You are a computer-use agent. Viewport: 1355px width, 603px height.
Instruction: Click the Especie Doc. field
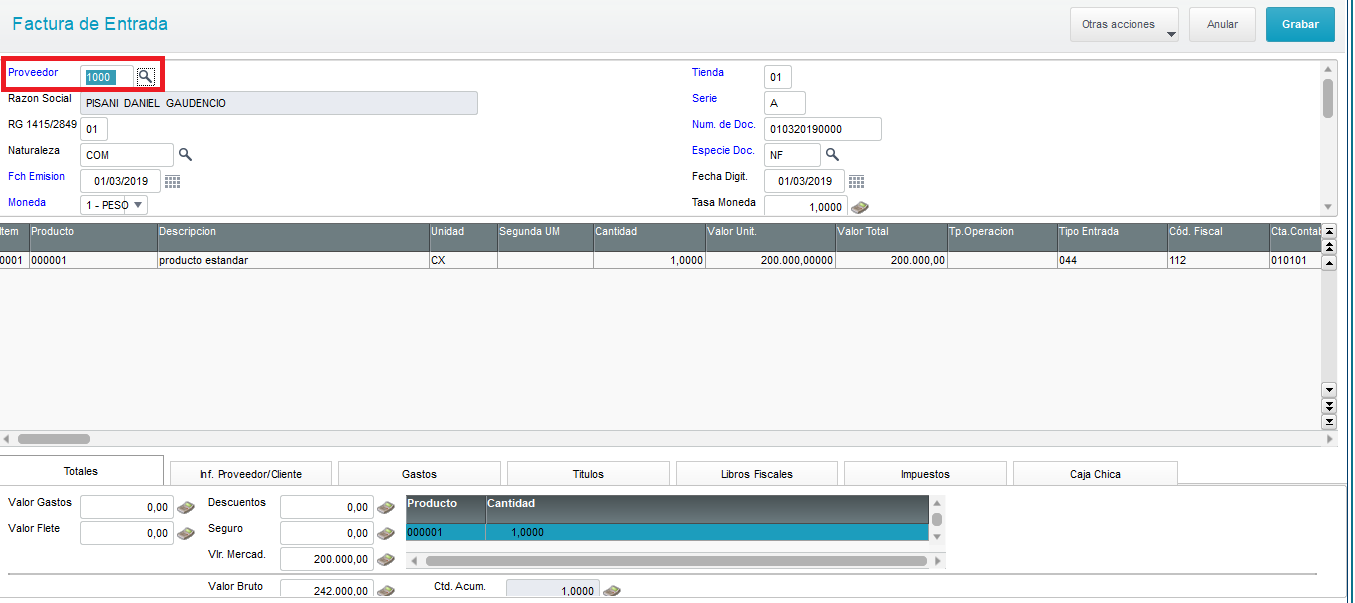coord(792,155)
